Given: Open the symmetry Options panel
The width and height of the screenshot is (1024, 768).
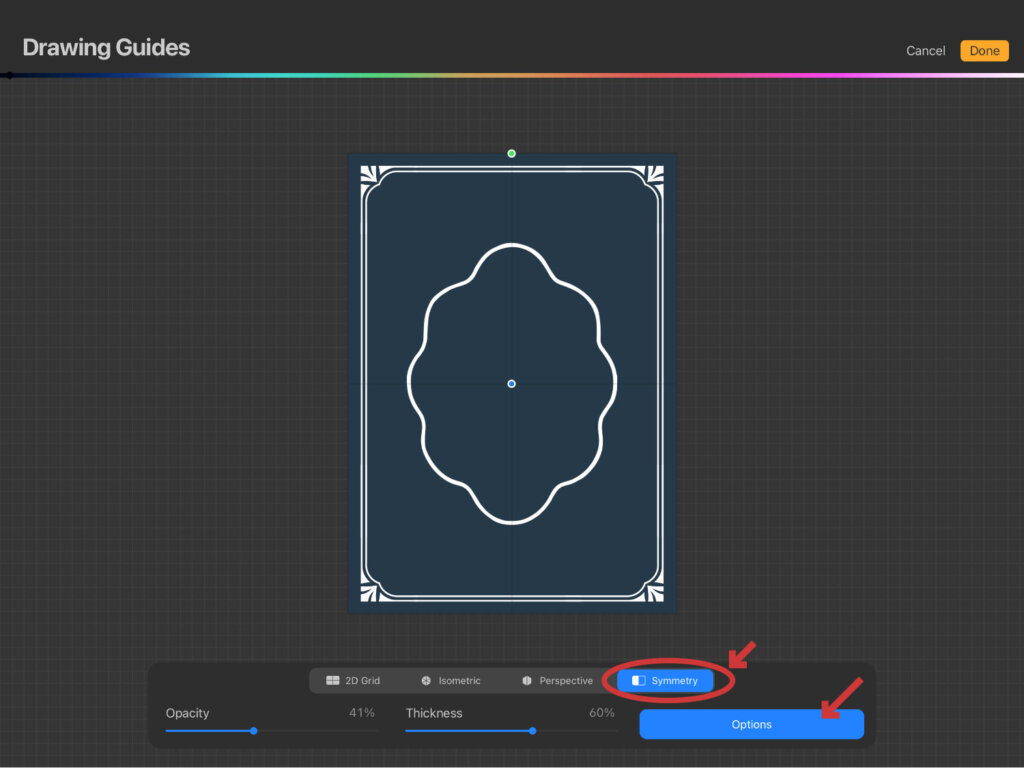Looking at the screenshot, I should pyautogui.click(x=751, y=725).
